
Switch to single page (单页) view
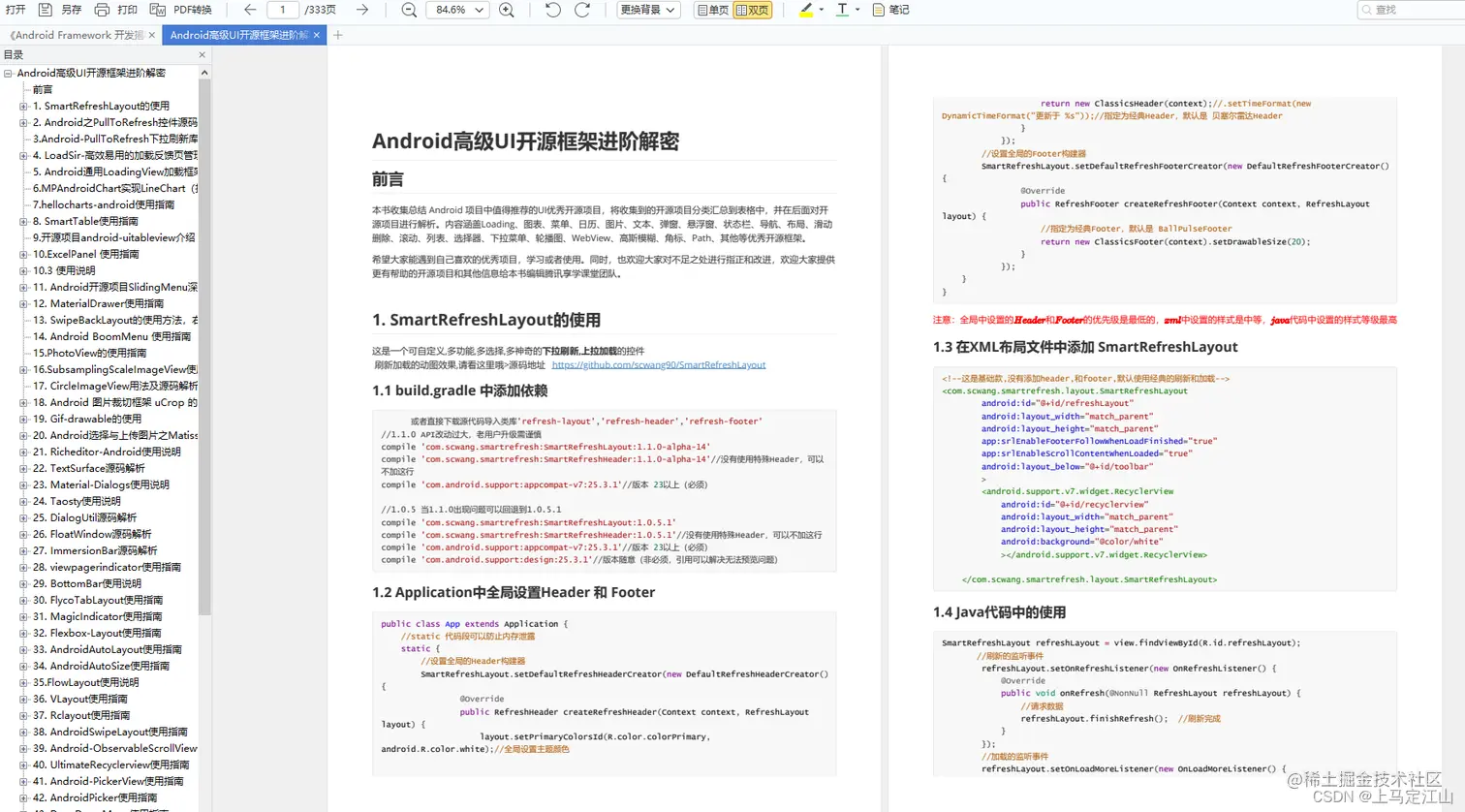(712, 10)
